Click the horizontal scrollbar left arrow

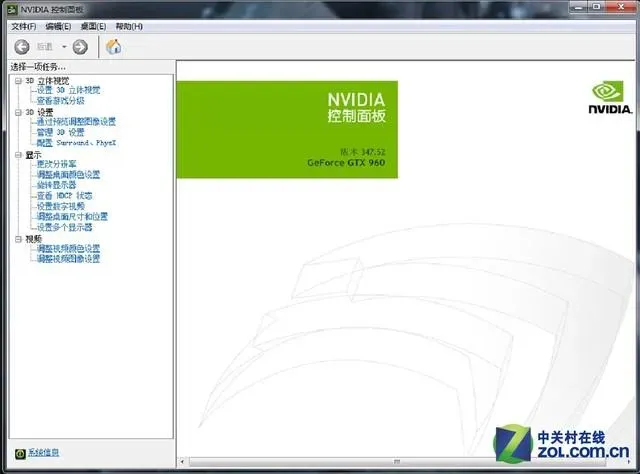182,462
